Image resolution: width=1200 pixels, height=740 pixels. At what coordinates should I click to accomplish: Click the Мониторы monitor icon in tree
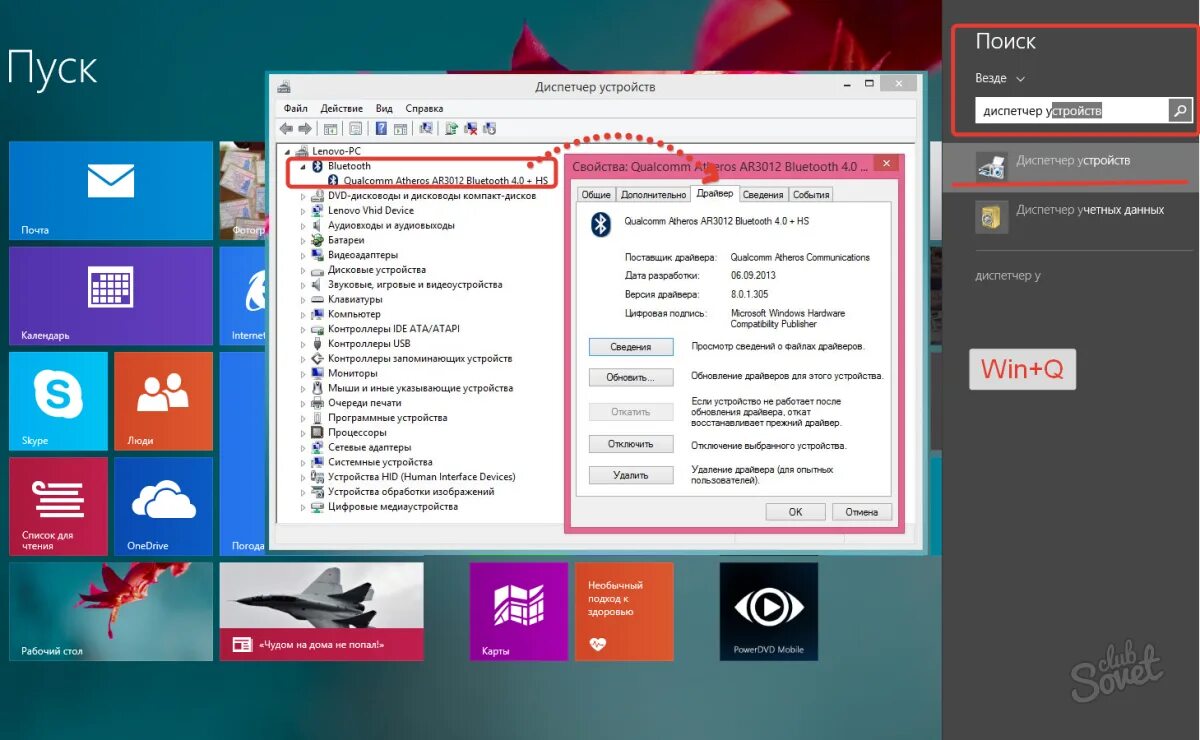click(x=319, y=373)
